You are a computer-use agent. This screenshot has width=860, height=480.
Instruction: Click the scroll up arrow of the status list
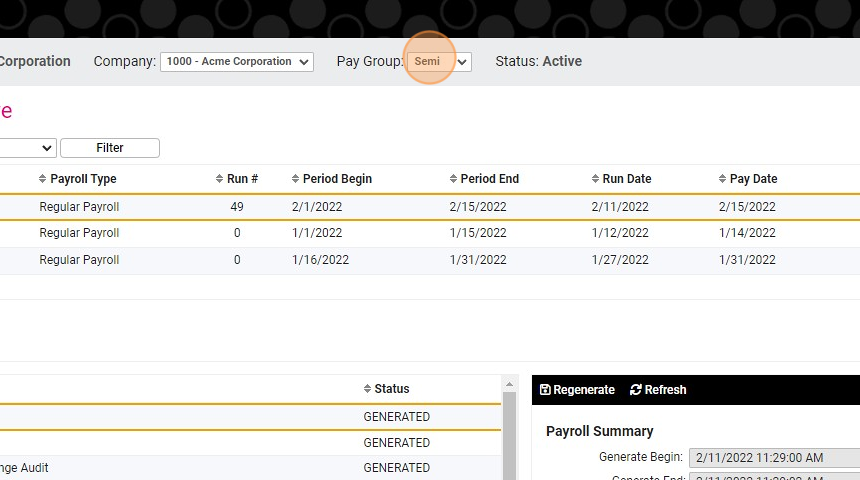[x=509, y=384]
